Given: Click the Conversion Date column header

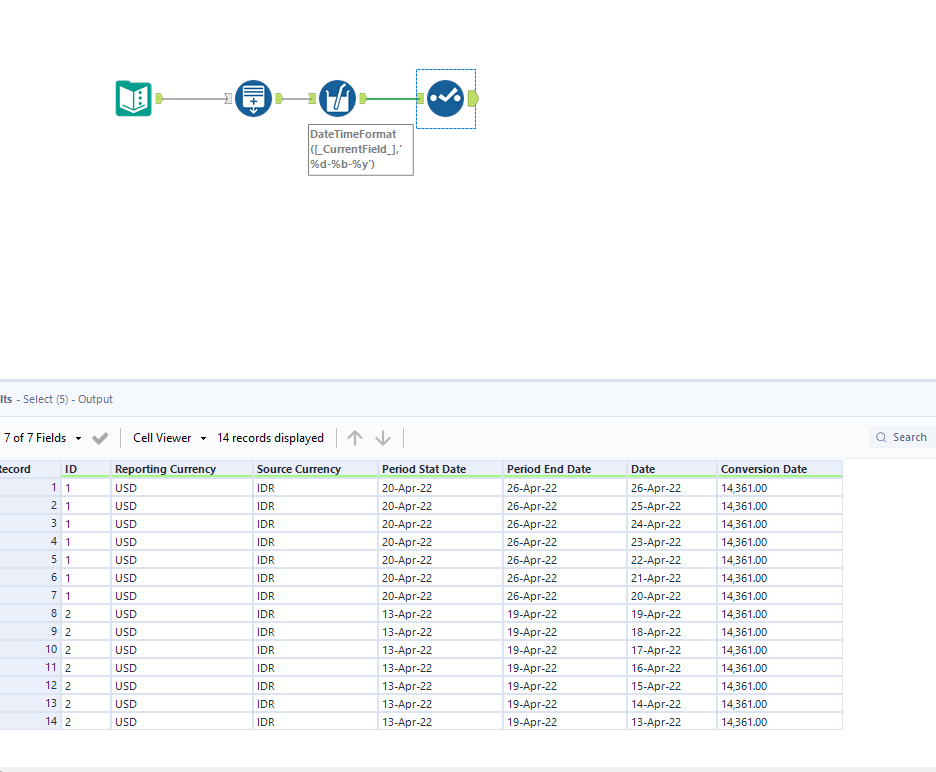Looking at the screenshot, I should click(763, 469).
